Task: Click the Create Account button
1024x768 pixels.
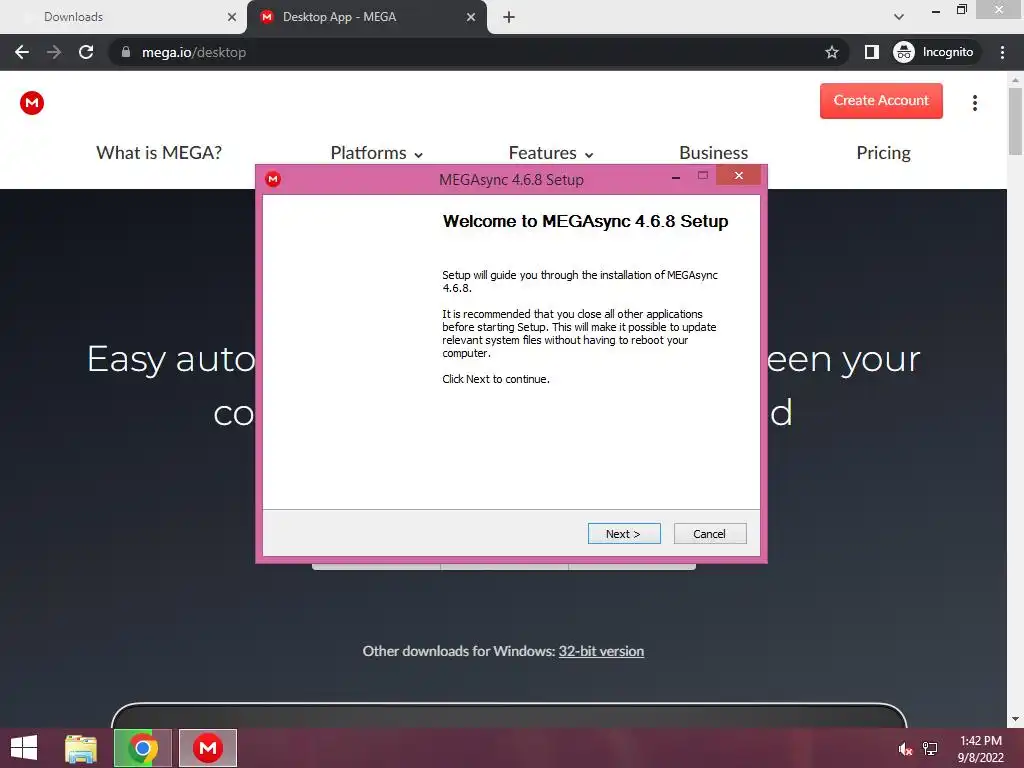Action: [x=881, y=101]
